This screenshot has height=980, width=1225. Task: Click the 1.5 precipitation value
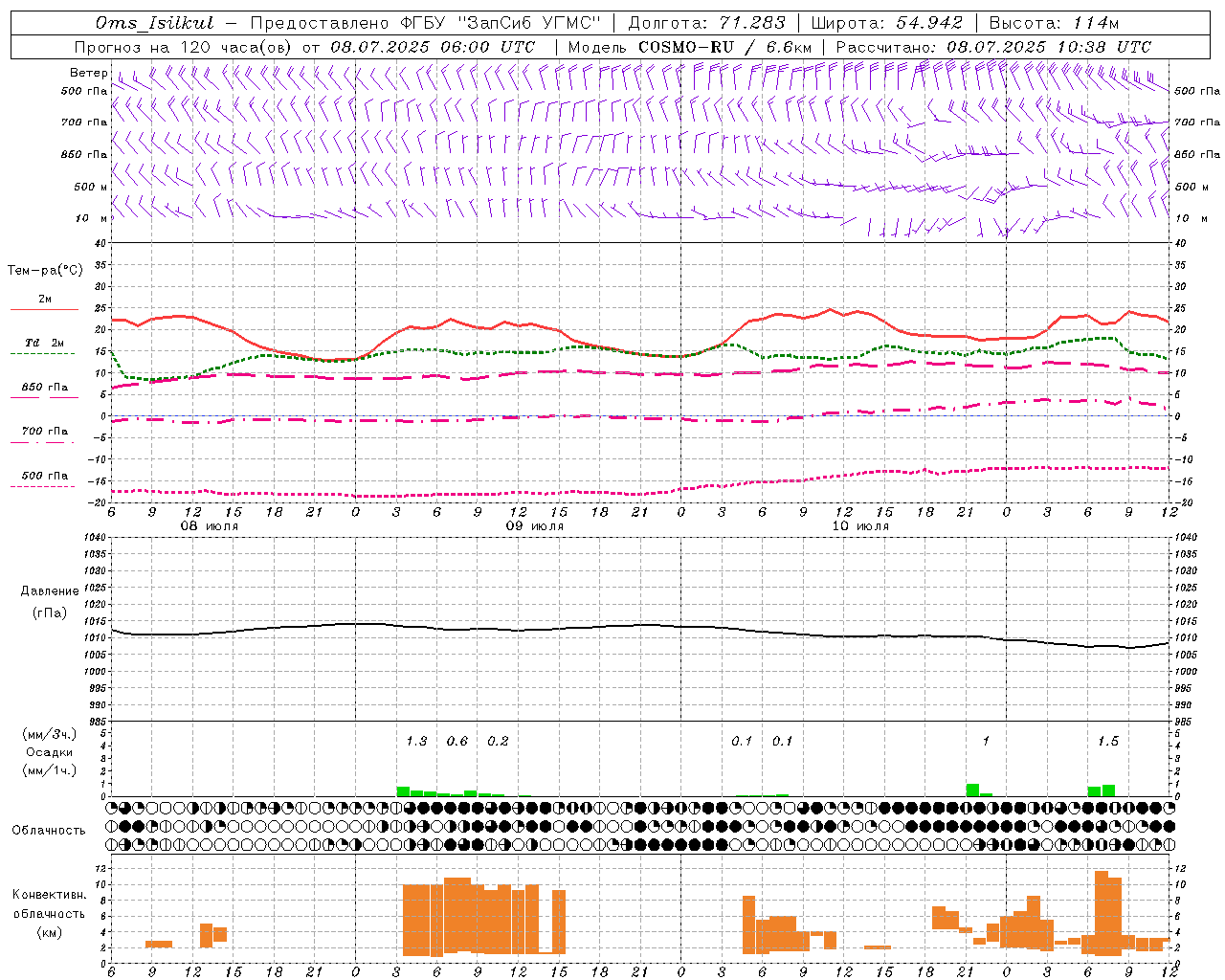point(1108,742)
